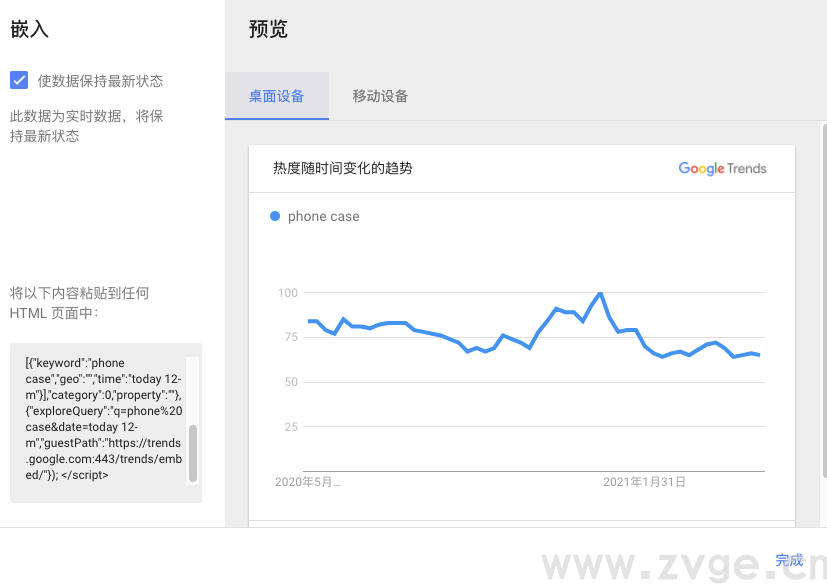Select the 桌面设备 tab
The height and width of the screenshot is (584, 827).
coord(277,96)
